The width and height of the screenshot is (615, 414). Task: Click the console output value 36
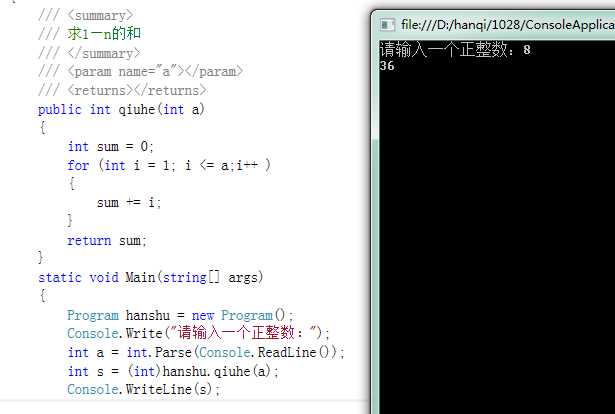click(387, 65)
